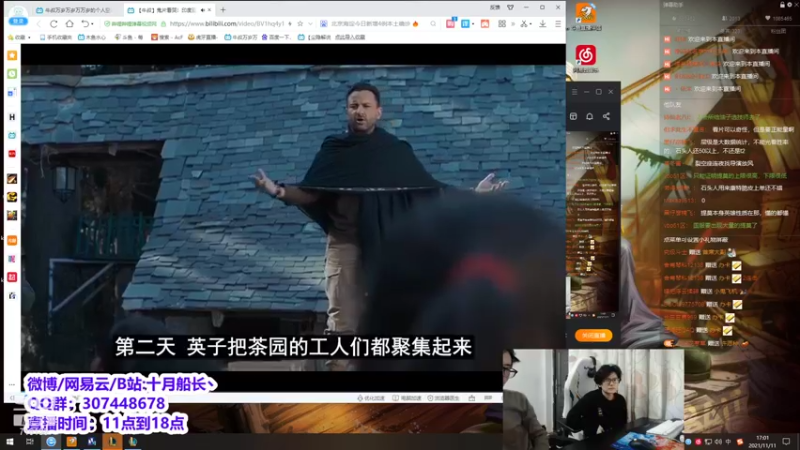Image resolution: width=800 pixels, height=450 pixels.
Task: Reload the bilibili page
Action: [x=54, y=24]
